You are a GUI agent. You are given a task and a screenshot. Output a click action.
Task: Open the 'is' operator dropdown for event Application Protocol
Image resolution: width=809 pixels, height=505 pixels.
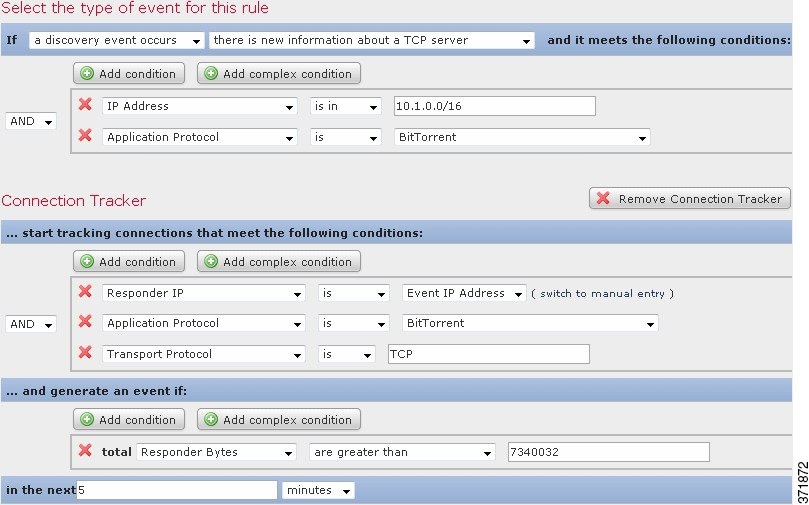pyautogui.click(x=346, y=137)
